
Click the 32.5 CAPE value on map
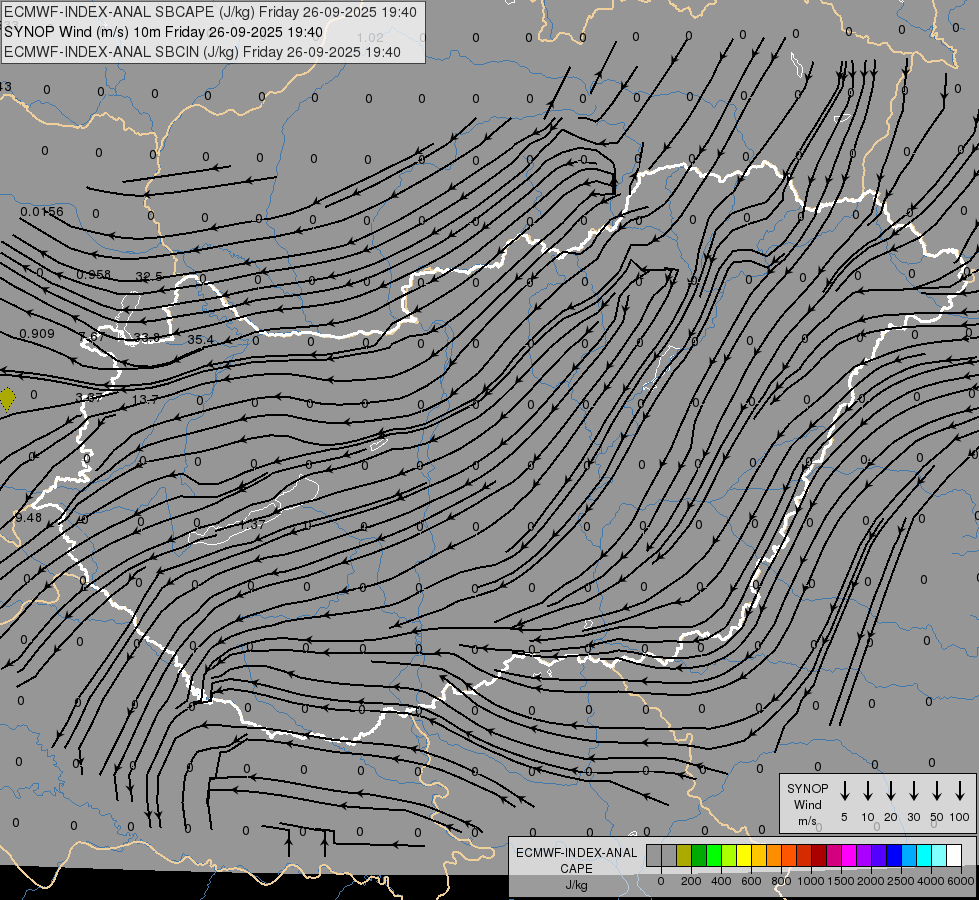[x=149, y=276]
